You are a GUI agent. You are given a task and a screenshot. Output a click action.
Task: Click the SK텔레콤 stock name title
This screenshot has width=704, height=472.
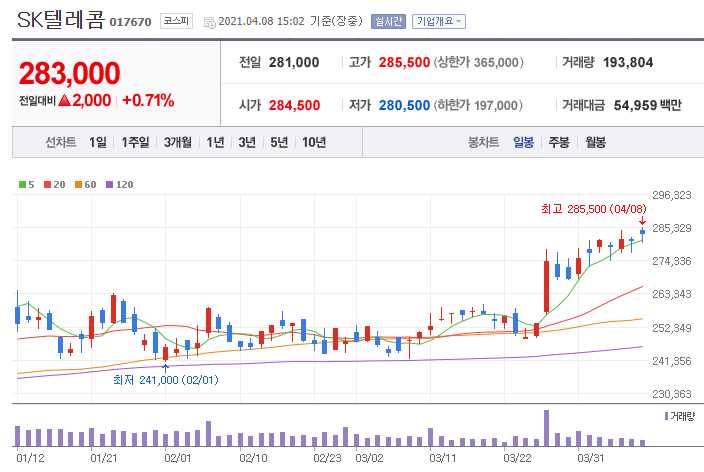pos(61,20)
